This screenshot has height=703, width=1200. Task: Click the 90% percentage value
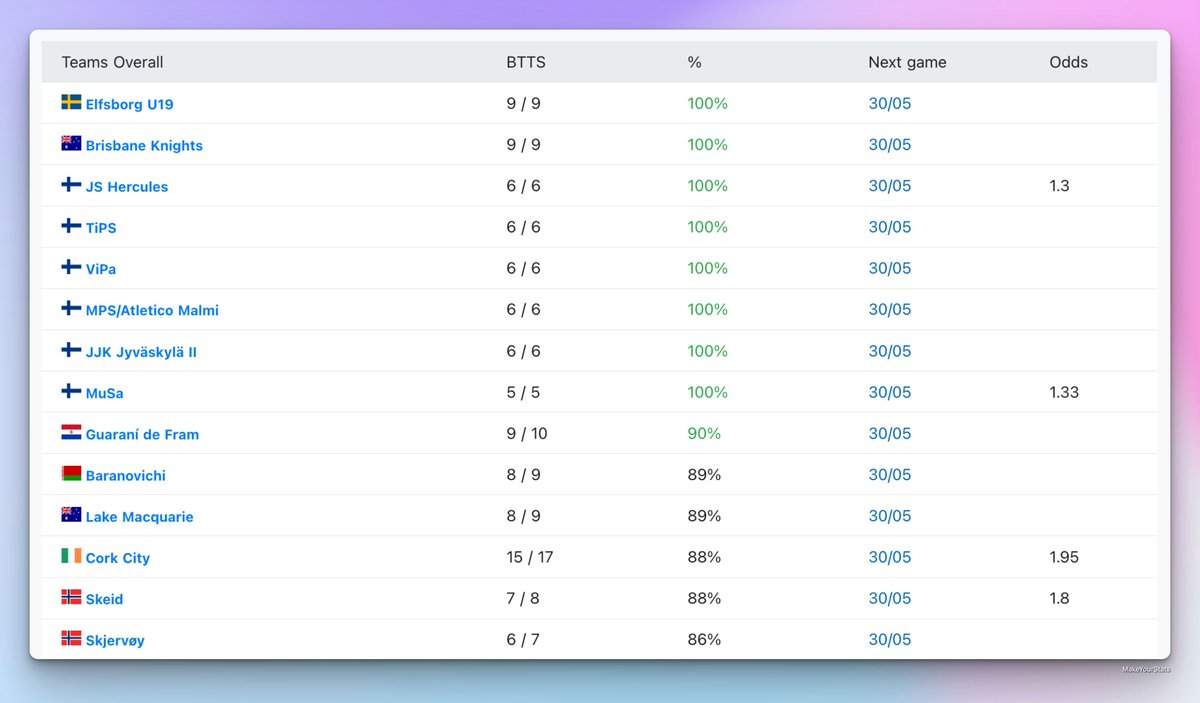[x=704, y=433]
